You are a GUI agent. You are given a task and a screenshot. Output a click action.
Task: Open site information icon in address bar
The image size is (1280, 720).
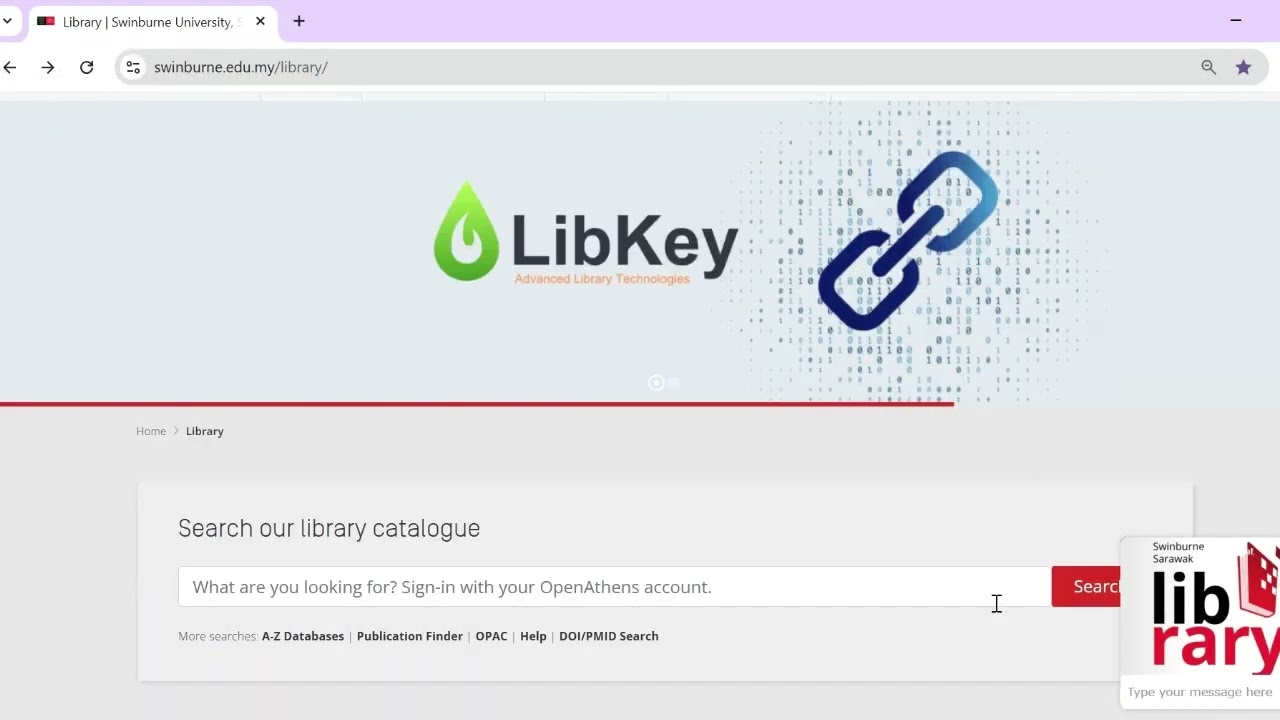pyautogui.click(x=133, y=67)
